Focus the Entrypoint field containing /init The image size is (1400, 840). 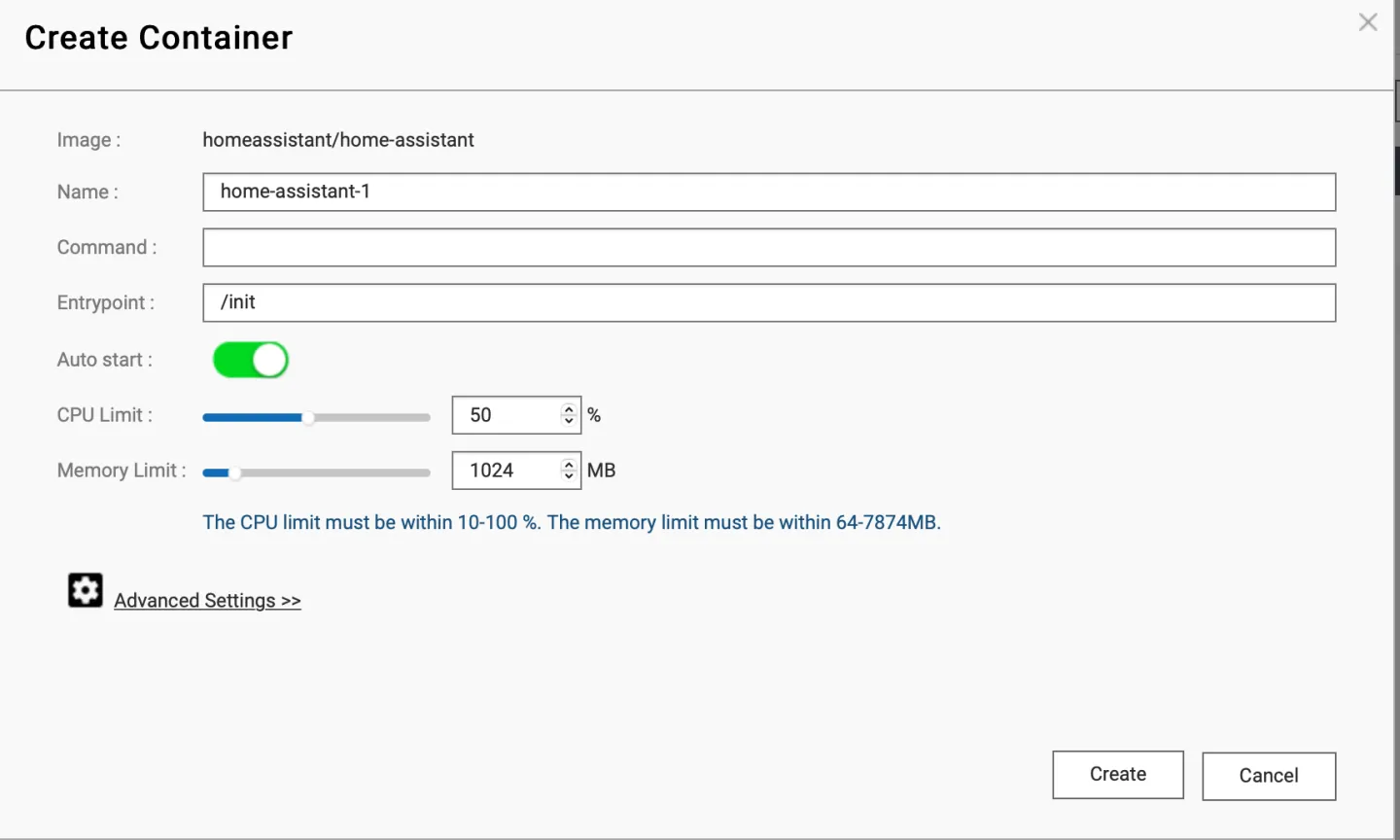[769, 302]
